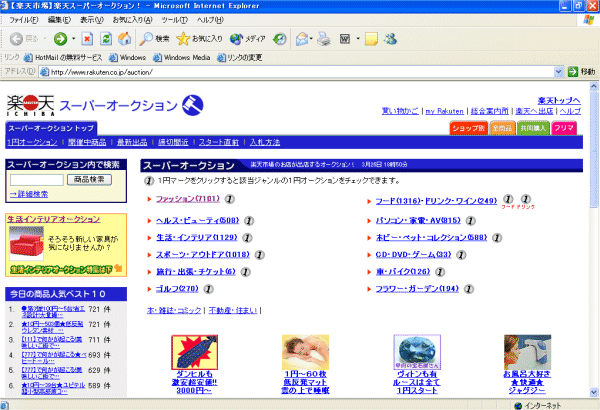Click the 1円 mark next to 車・バイク

(x=440, y=272)
